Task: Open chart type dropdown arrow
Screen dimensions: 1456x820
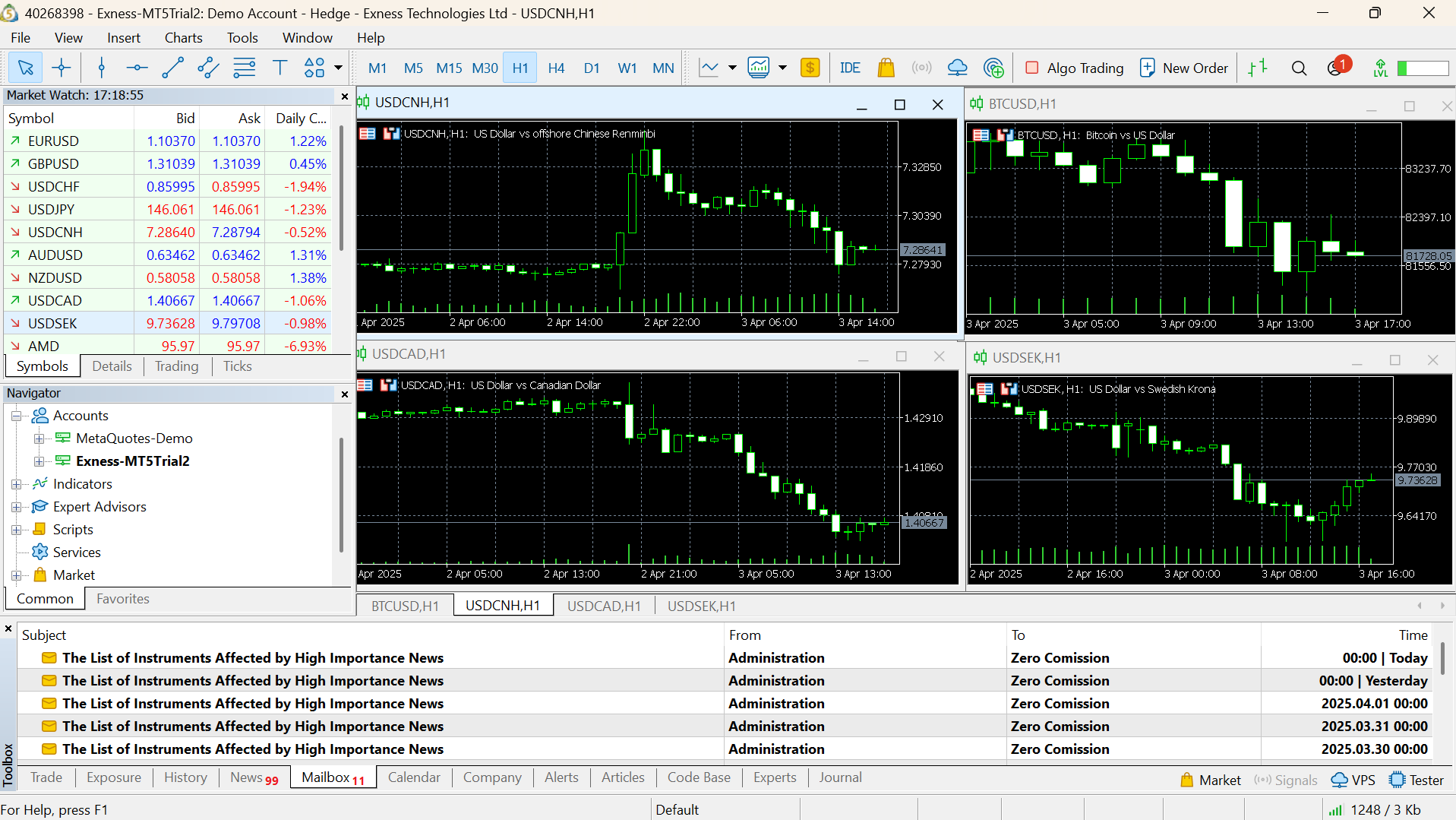Action: point(732,68)
